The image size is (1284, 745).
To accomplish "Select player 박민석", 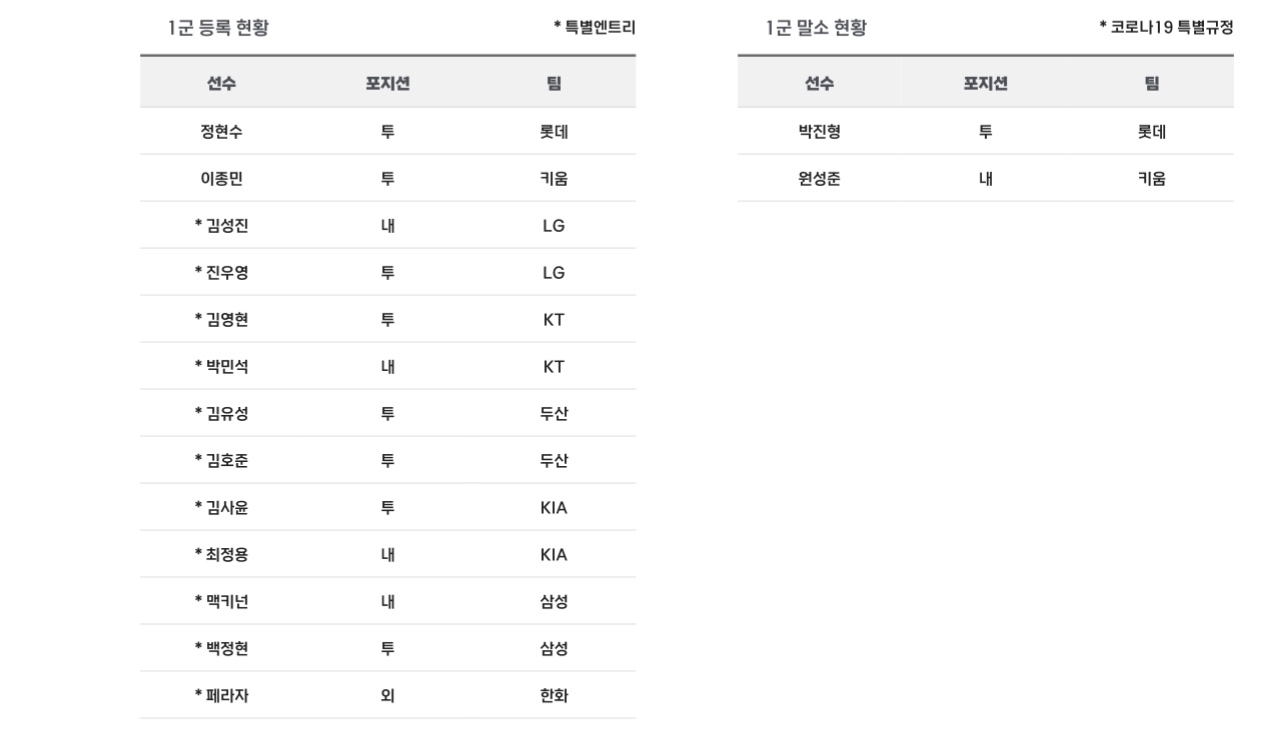I will coord(221,366).
